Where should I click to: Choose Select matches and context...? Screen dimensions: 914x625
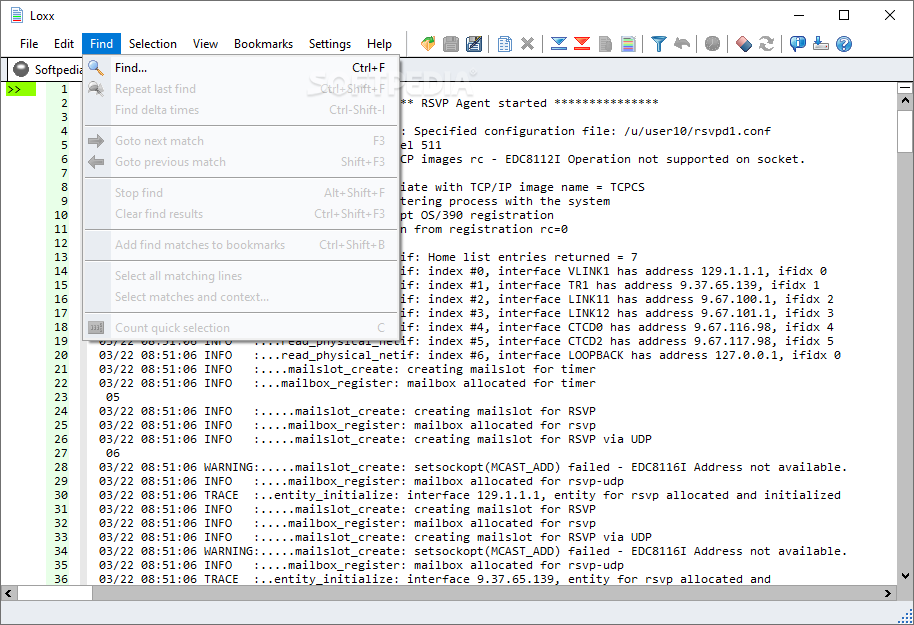click(241, 297)
